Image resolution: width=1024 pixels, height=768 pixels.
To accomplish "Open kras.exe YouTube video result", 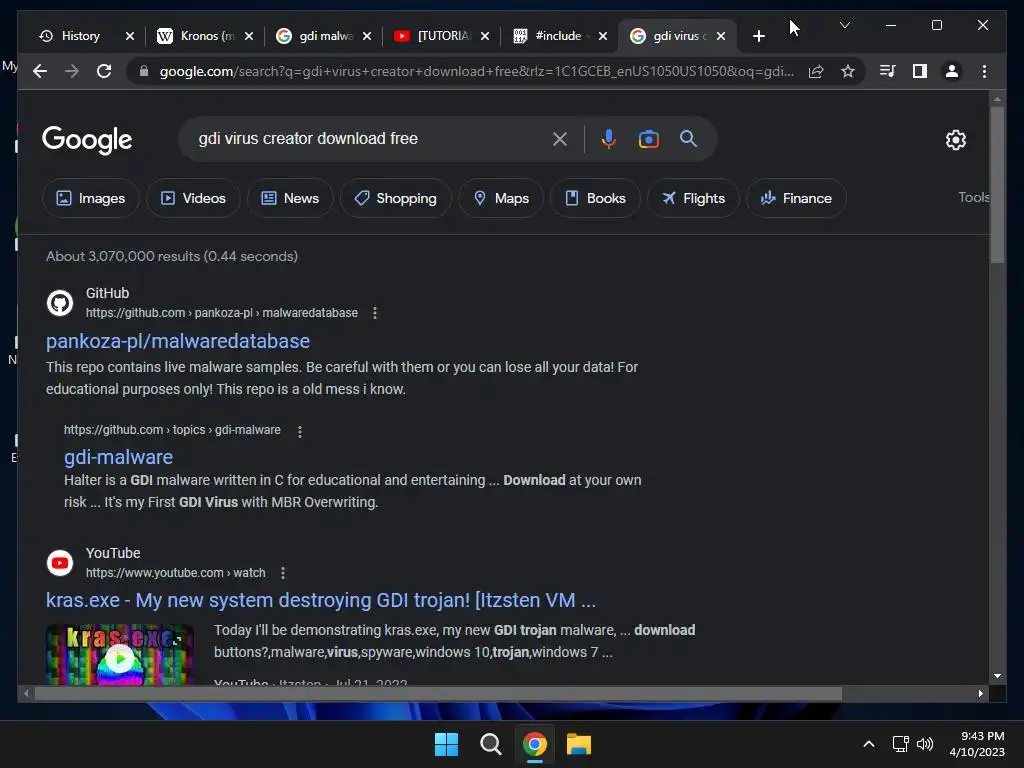I will pyautogui.click(x=321, y=600).
